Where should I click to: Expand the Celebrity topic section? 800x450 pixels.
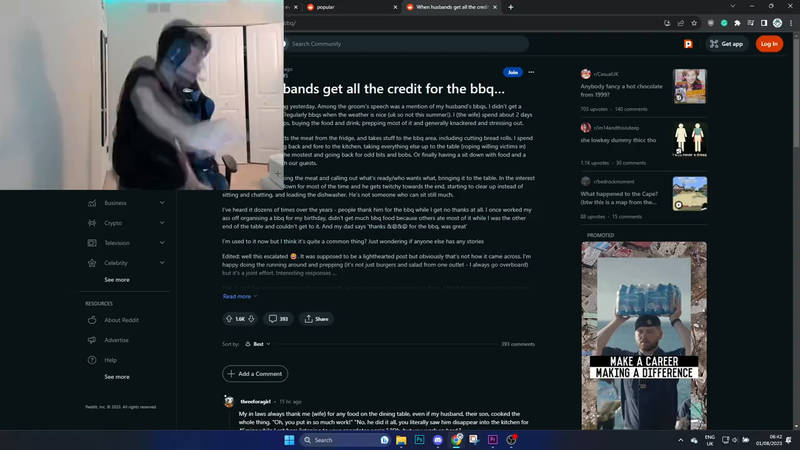point(162,263)
